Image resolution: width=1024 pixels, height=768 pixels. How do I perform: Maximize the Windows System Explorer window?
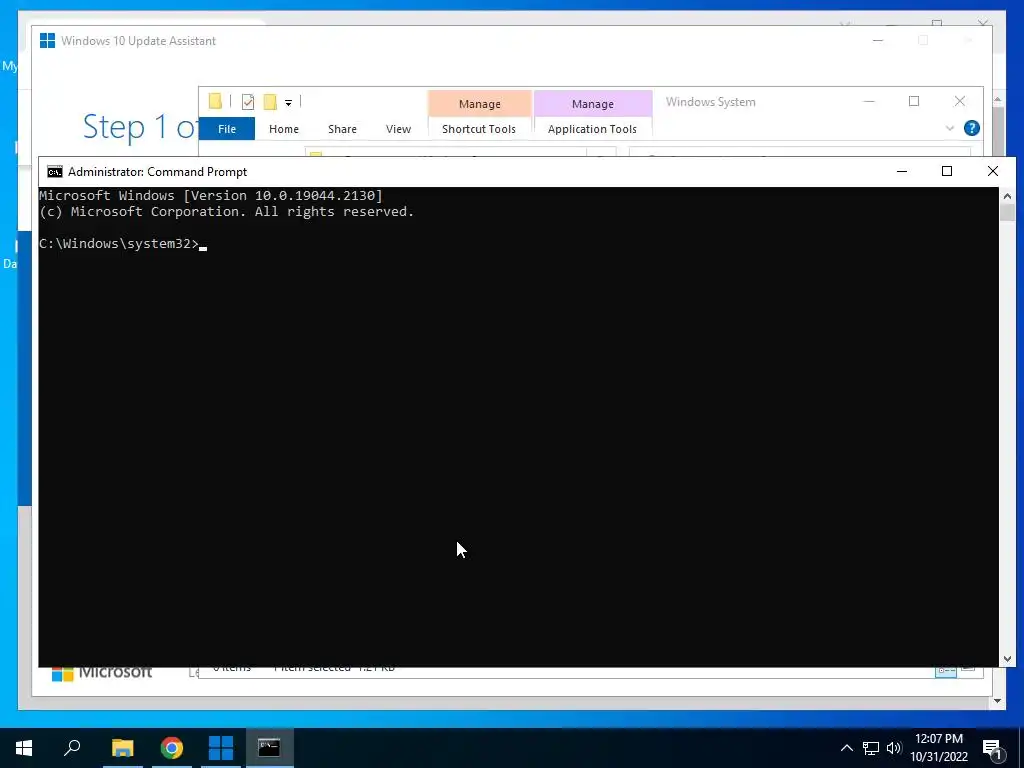[x=914, y=101]
